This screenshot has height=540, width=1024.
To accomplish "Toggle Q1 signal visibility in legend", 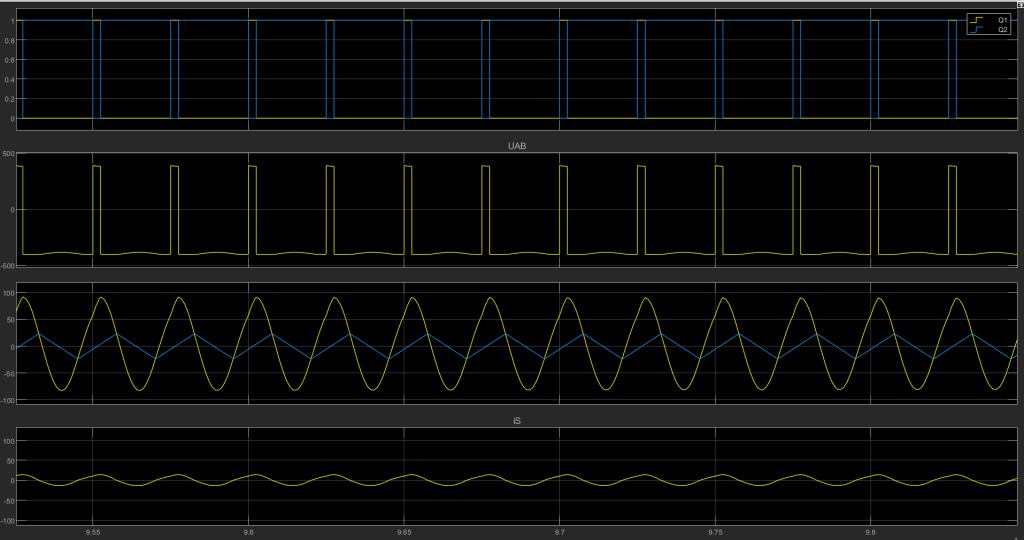I will pos(1002,20).
